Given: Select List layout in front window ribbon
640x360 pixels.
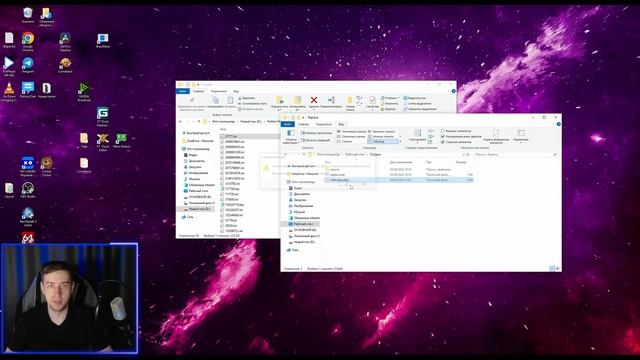Looking at the screenshot, I should 344,141.
